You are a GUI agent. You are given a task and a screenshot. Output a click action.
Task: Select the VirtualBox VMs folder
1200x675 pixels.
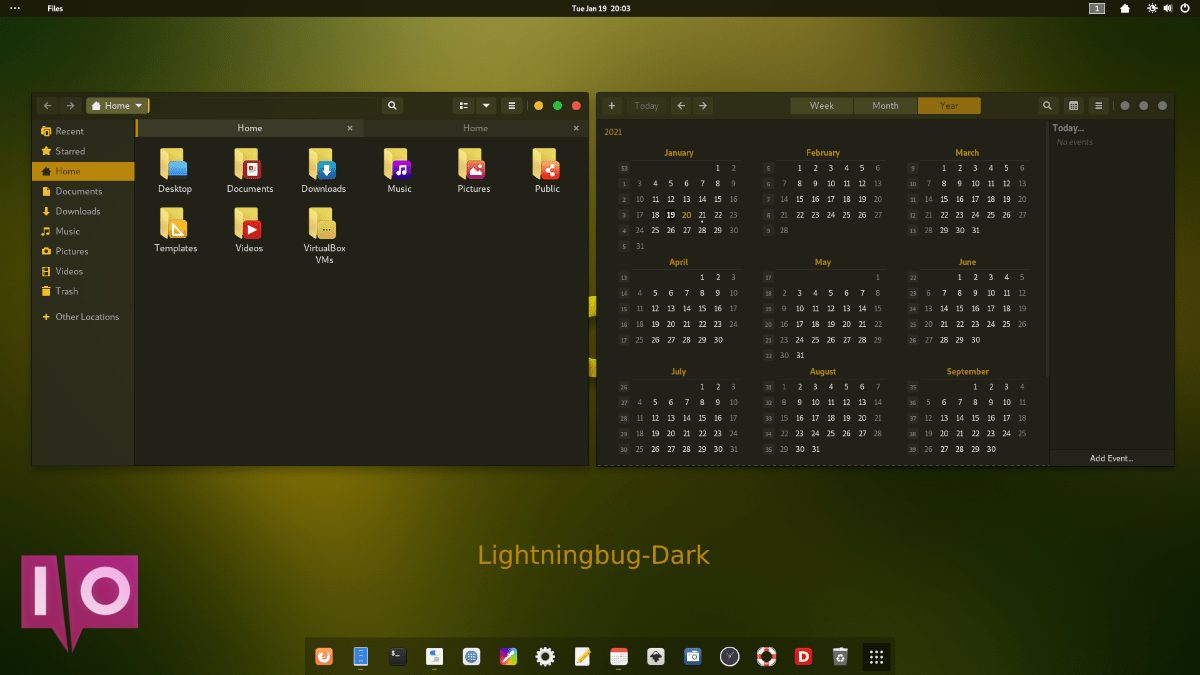(323, 223)
